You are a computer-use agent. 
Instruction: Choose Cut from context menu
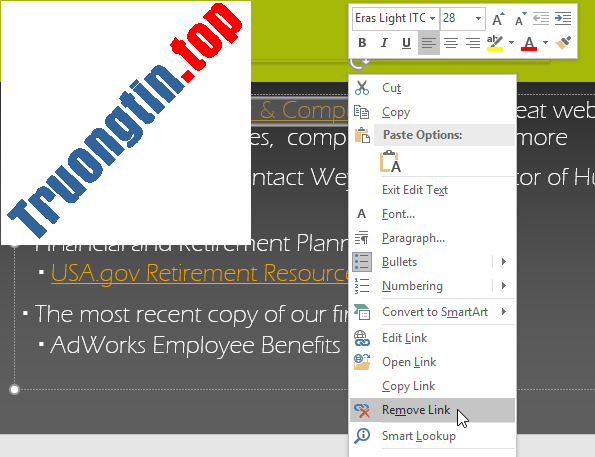392,88
